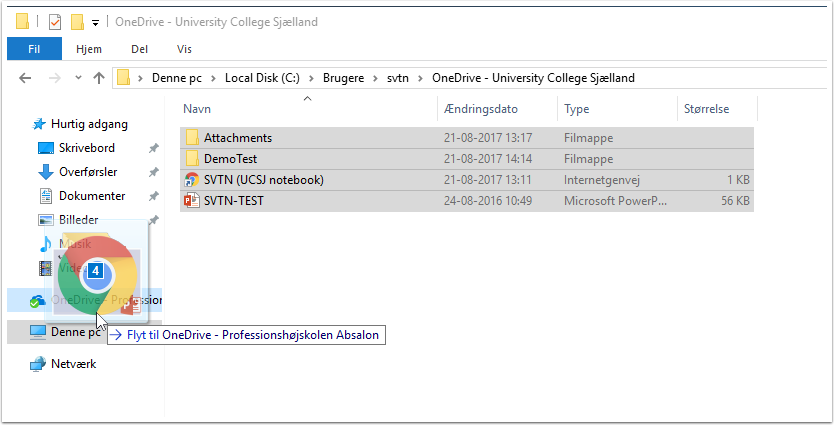Screen dimensions: 834x425
Task: Select svtn in address breadcrumb
Action: pos(398,78)
